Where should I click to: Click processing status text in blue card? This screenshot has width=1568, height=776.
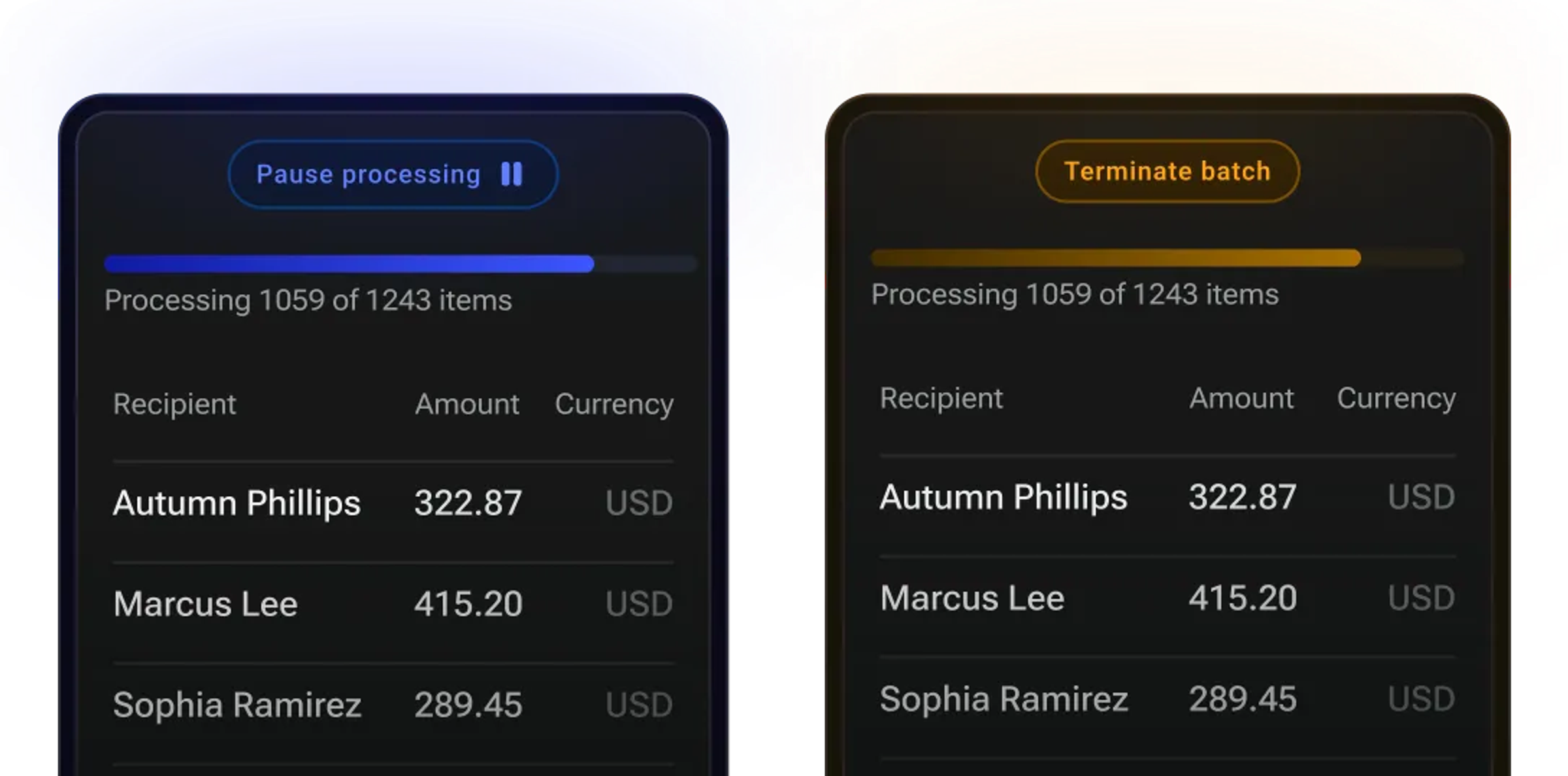tap(308, 301)
